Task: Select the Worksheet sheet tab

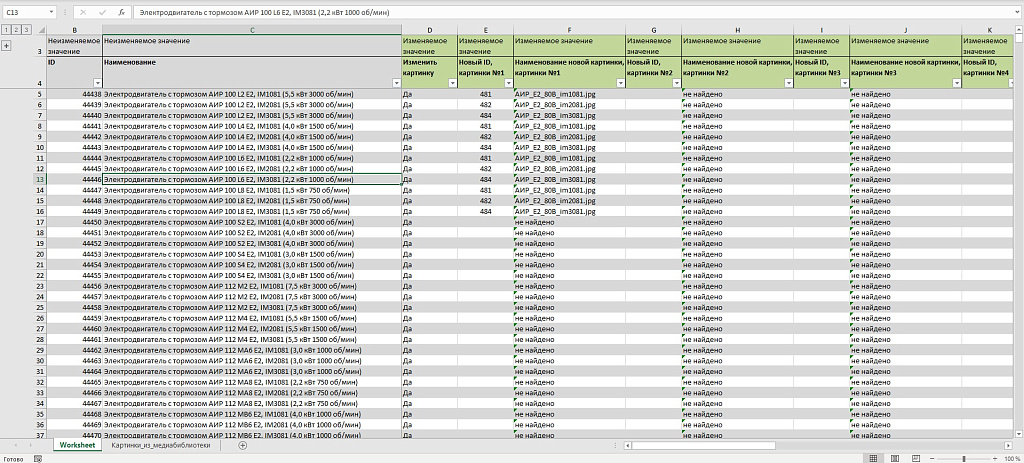Action: click(x=76, y=445)
